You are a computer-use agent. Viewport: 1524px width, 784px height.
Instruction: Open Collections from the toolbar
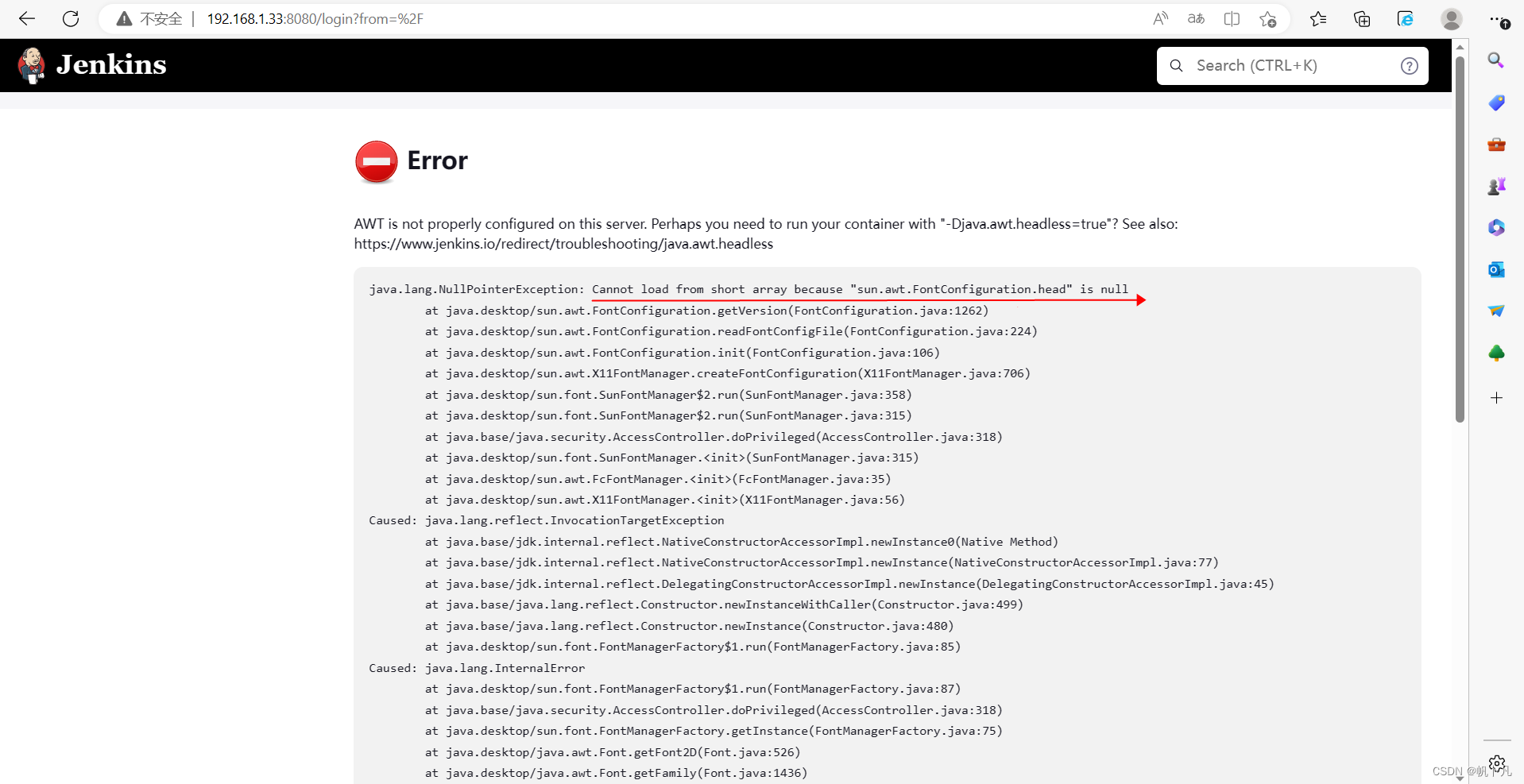[x=1362, y=18]
